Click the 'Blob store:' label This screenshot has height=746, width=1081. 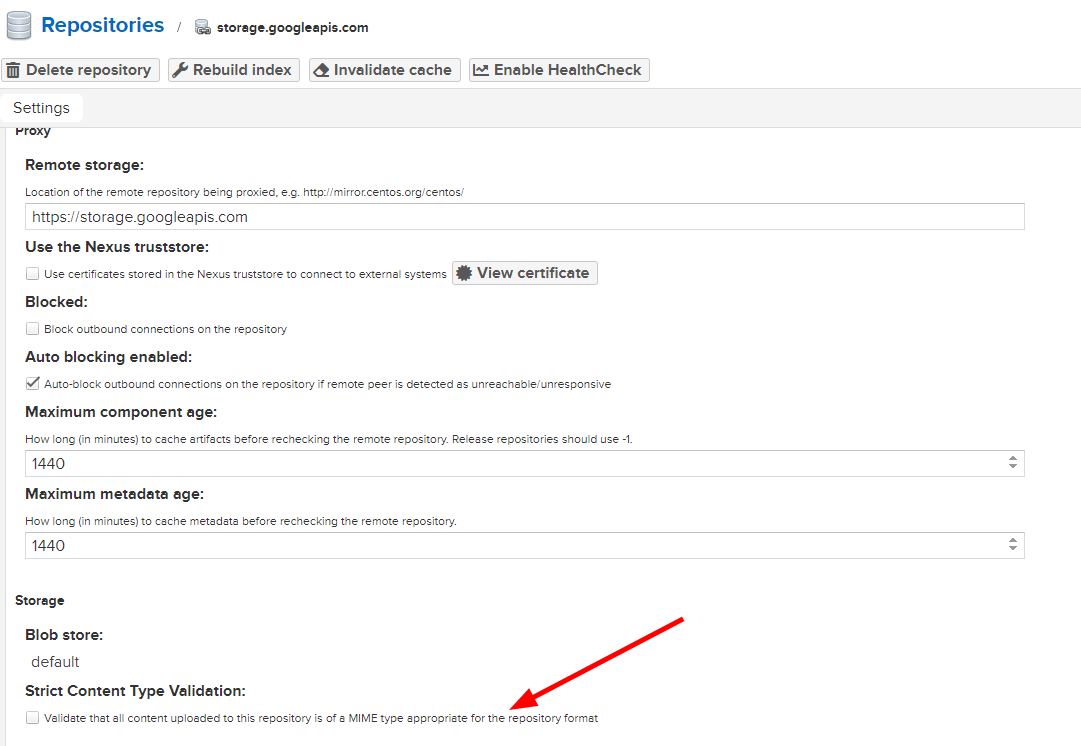coord(64,635)
